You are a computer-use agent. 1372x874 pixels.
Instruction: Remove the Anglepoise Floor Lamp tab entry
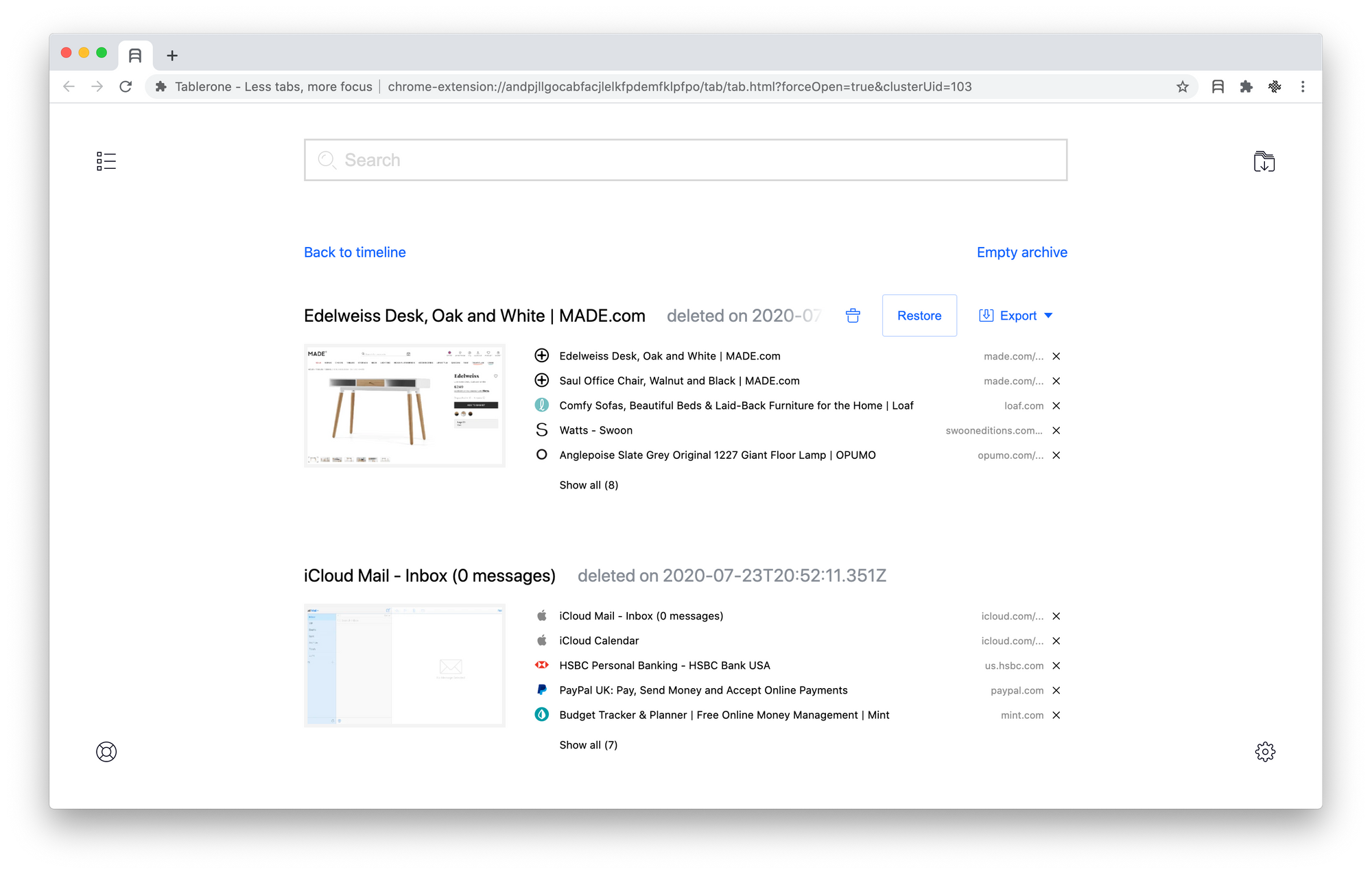[x=1056, y=455]
